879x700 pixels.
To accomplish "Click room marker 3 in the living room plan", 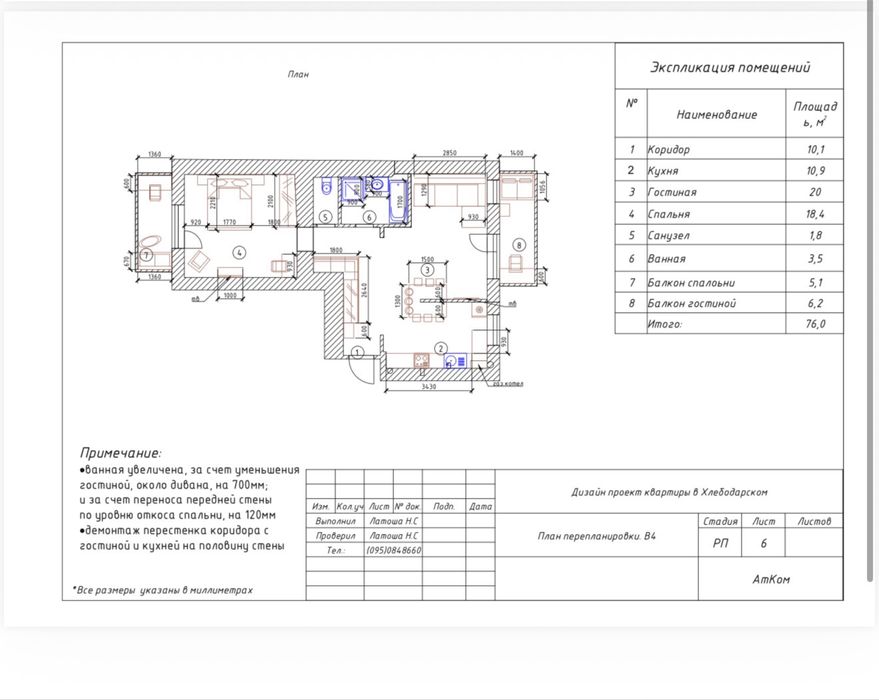I will point(428,270).
